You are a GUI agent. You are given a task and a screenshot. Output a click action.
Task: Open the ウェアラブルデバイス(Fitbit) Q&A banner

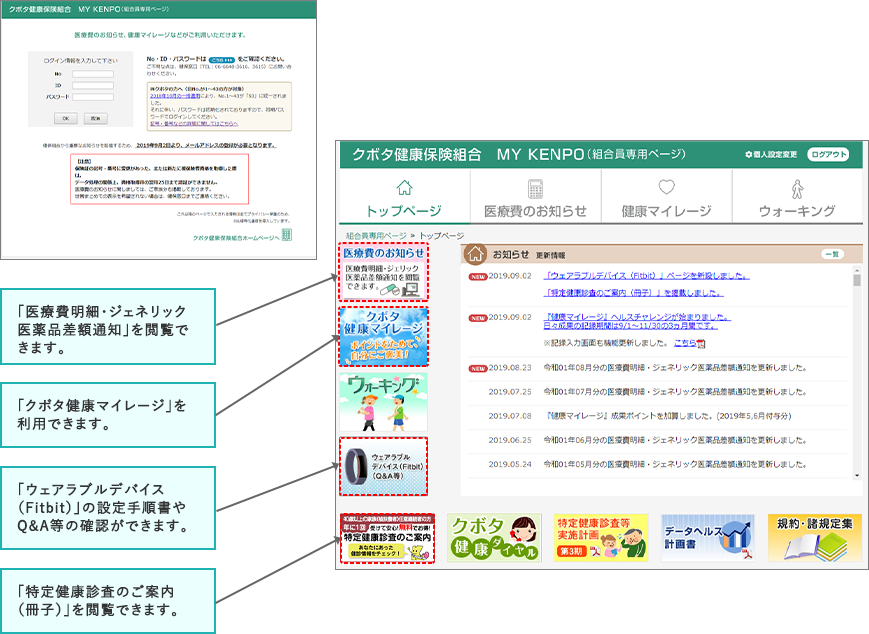384,466
